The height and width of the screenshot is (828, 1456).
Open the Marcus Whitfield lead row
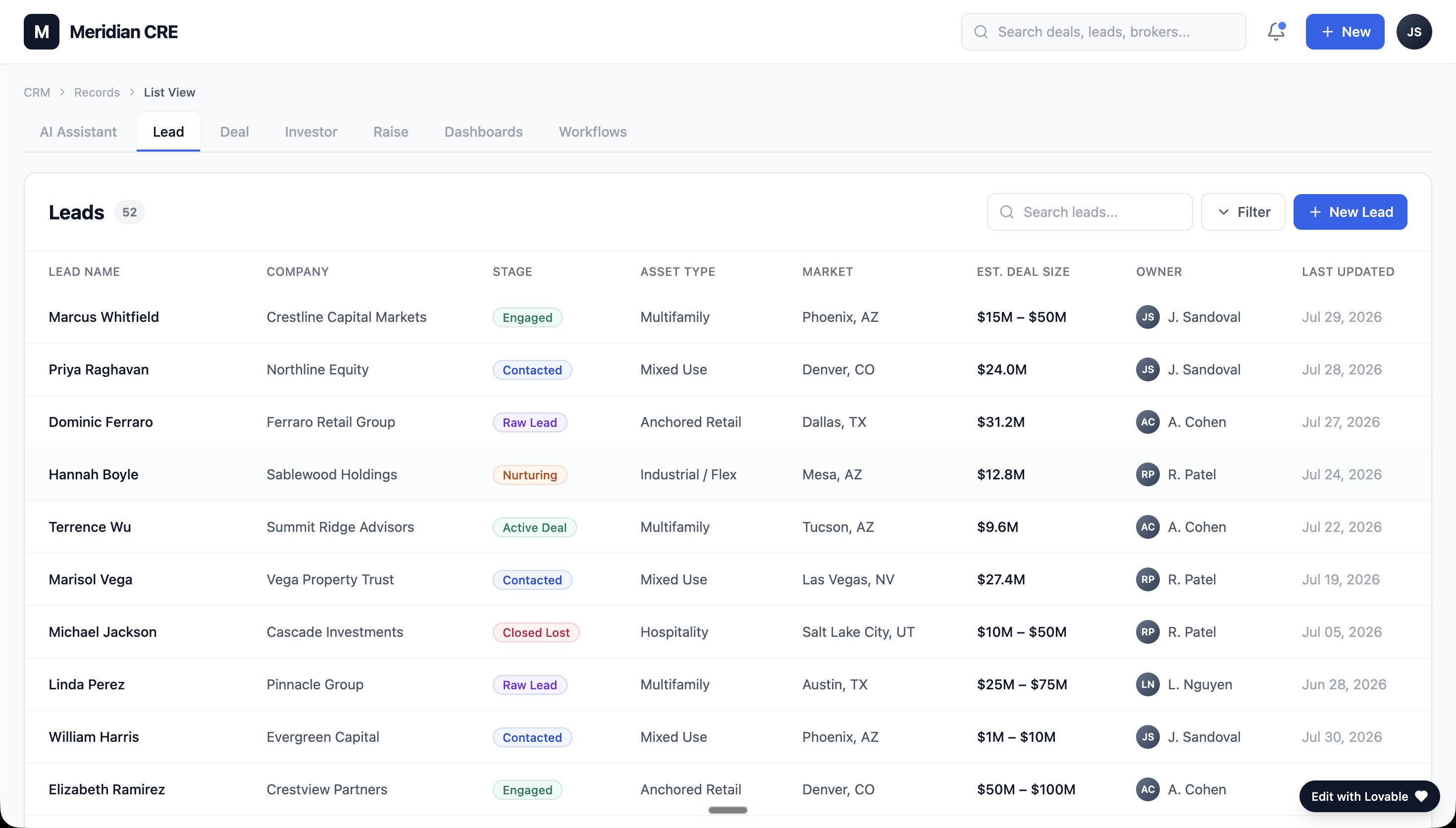(727, 317)
